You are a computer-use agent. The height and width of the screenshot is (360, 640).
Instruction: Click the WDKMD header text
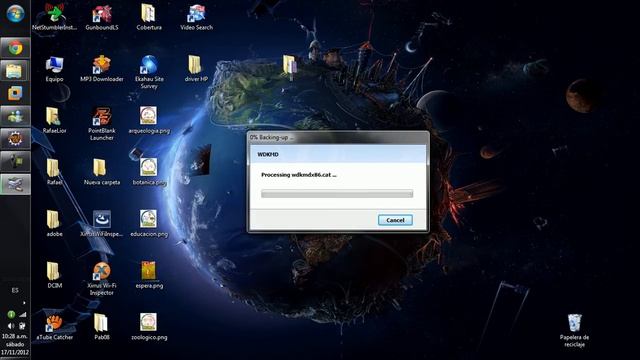(x=268, y=154)
